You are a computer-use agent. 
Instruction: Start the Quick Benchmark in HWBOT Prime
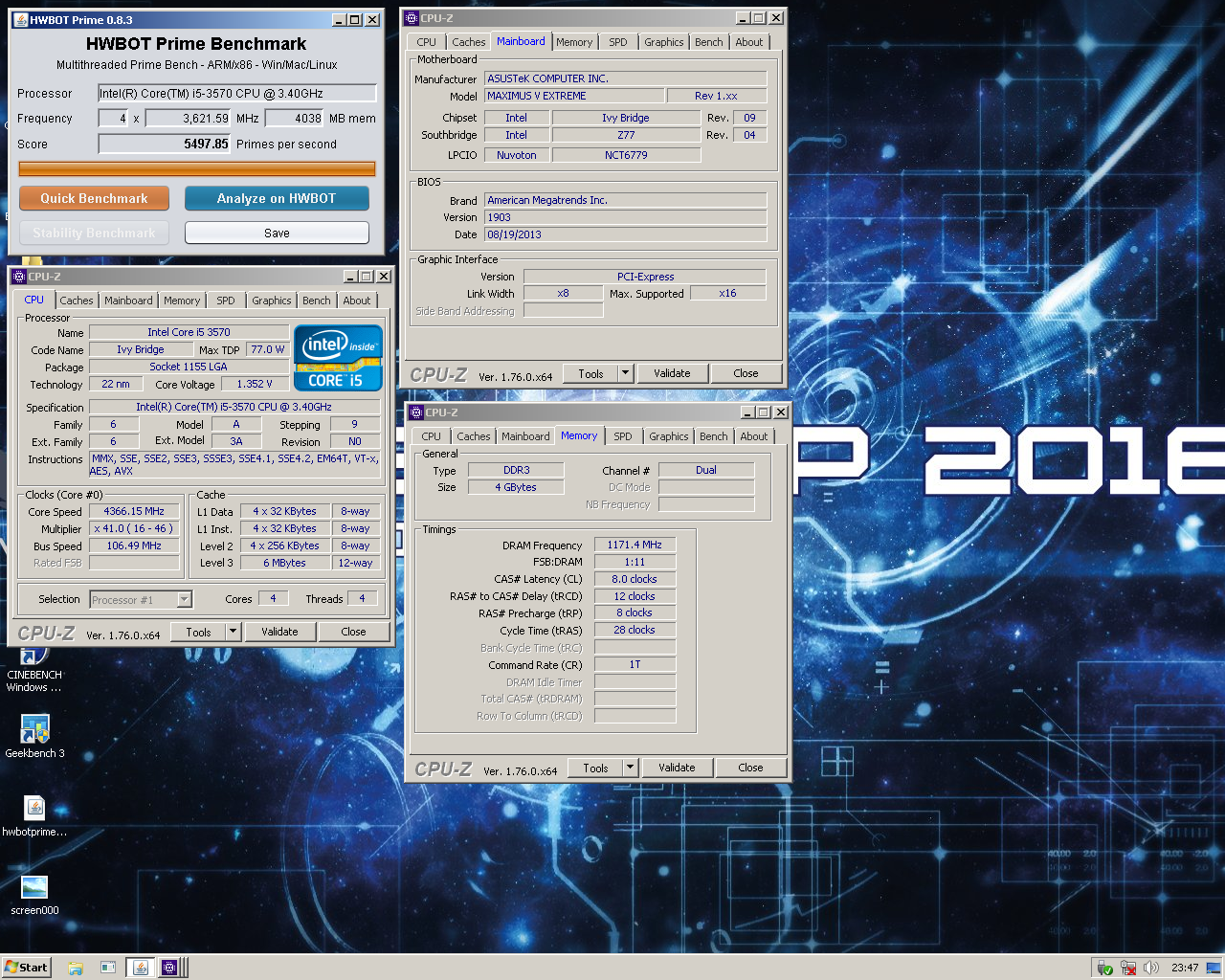(x=94, y=198)
